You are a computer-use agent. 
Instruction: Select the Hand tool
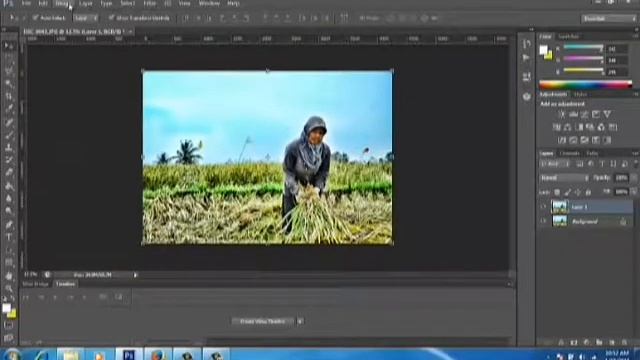click(x=8, y=276)
